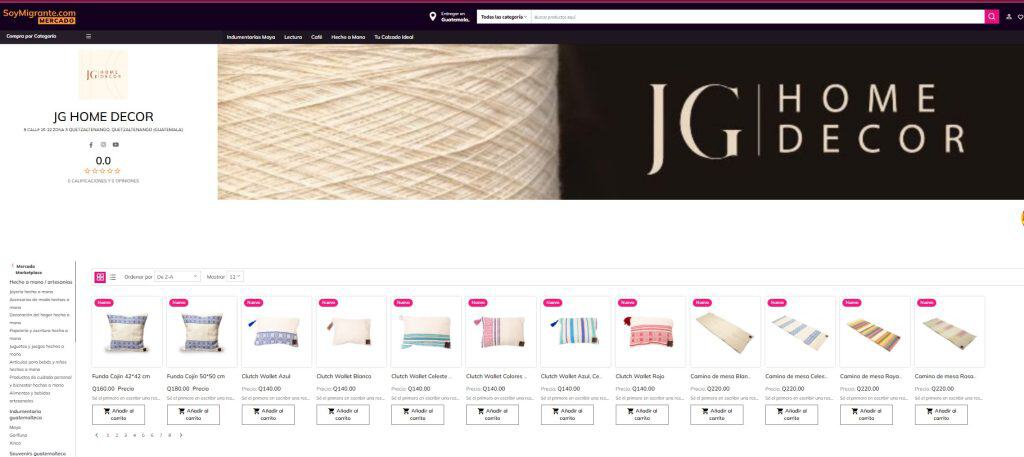Screen dimensions: 1024x457
Task: Open Juguetes y juegos hechos a mano
Action: click(37, 350)
